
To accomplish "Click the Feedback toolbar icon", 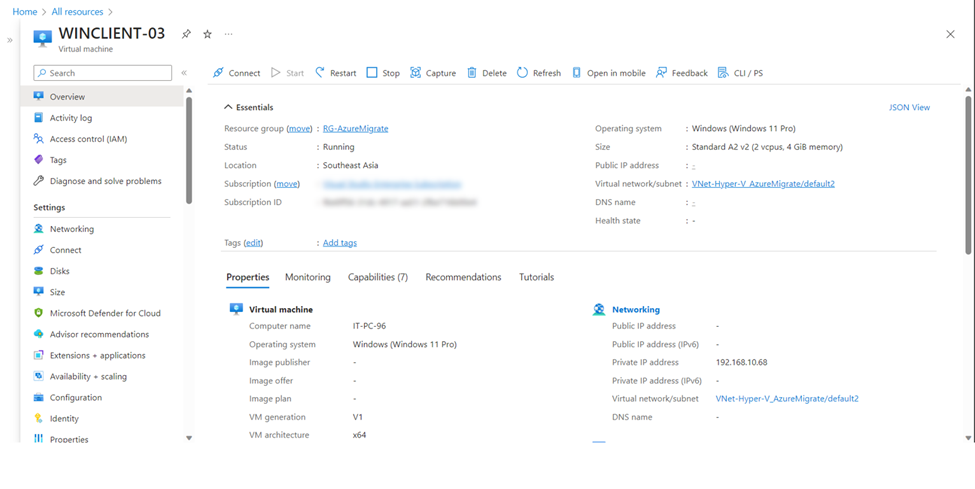I will pos(661,73).
